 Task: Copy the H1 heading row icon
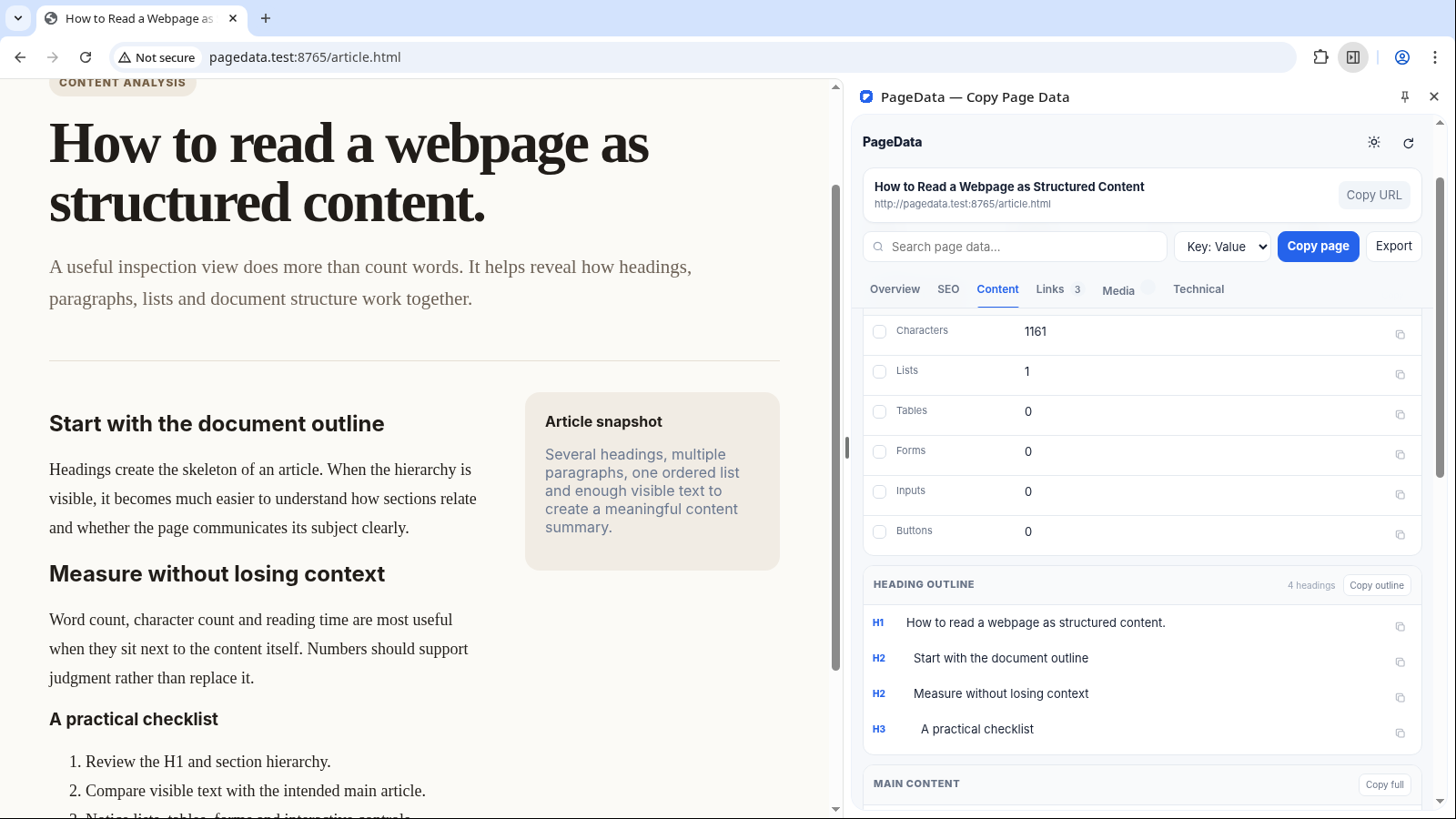[x=1400, y=627]
